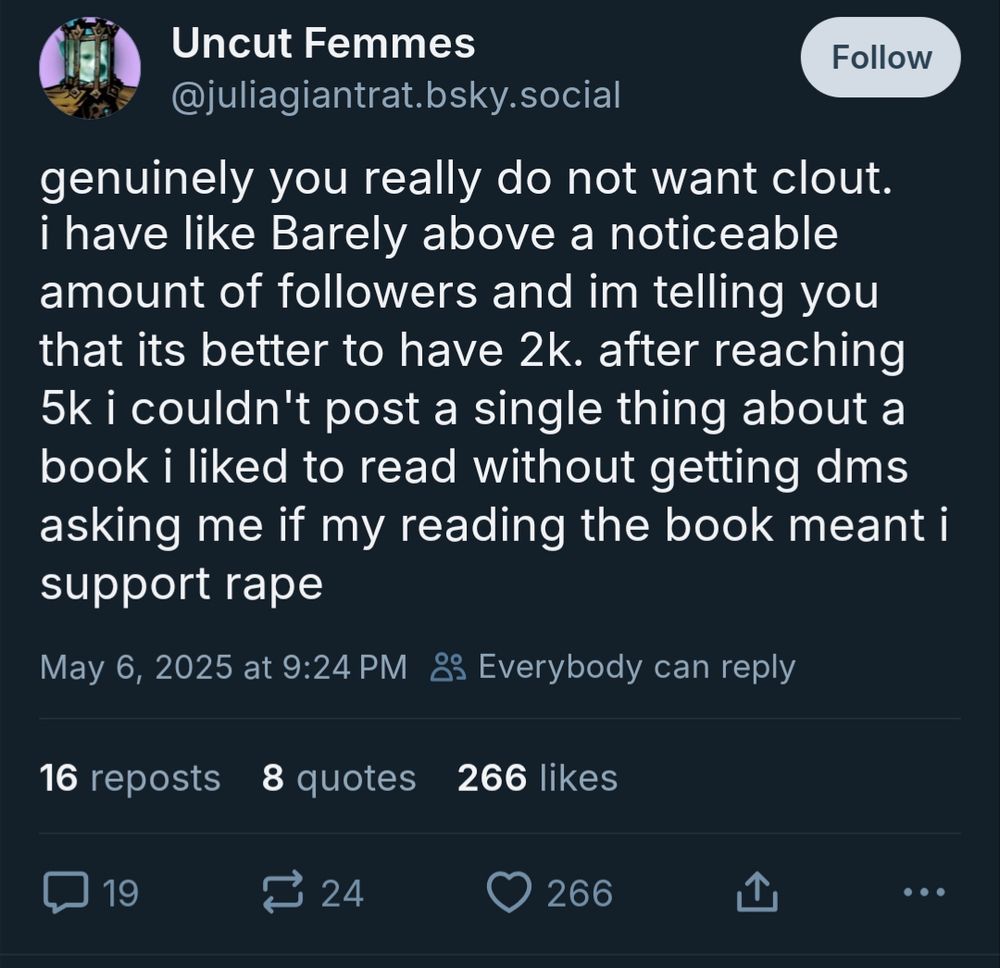The image size is (1000, 968).
Task: Click the repost arrows icon
Action: point(284,891)
